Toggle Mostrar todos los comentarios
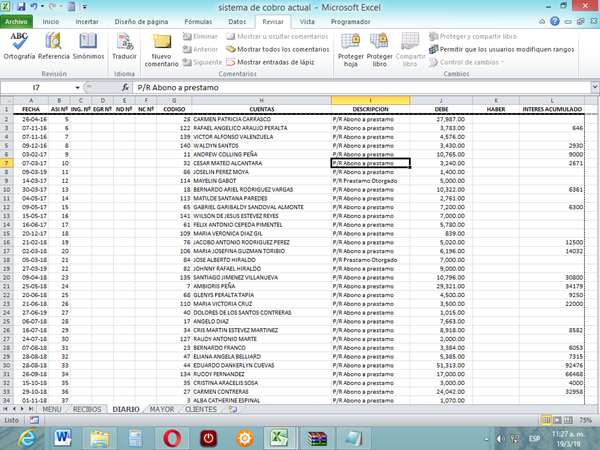This screenshot has height=450, width=600. click(281, 49)
